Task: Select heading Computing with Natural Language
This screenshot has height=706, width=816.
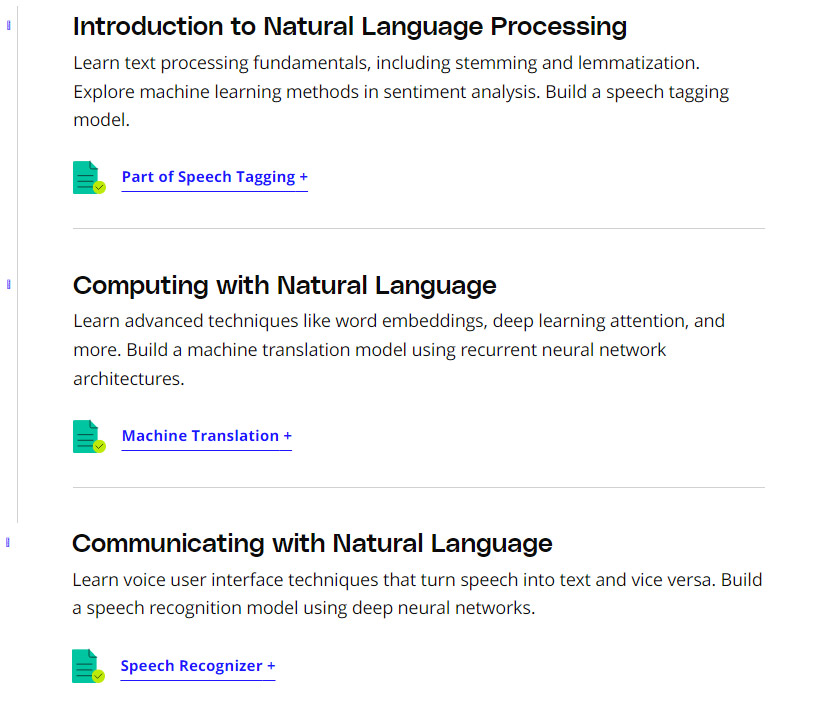Action: (x=285, y=286)
